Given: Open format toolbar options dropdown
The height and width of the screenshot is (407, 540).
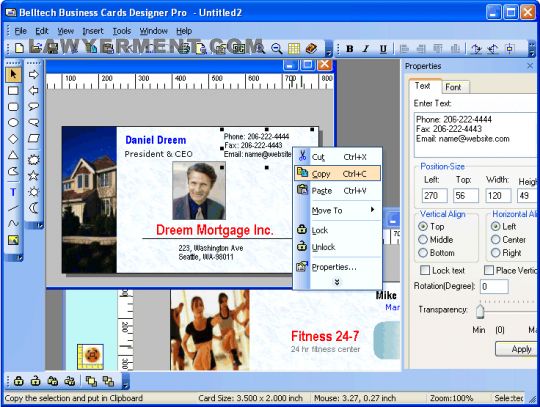Looking at the screenshot, I should (x=532, y=49).
